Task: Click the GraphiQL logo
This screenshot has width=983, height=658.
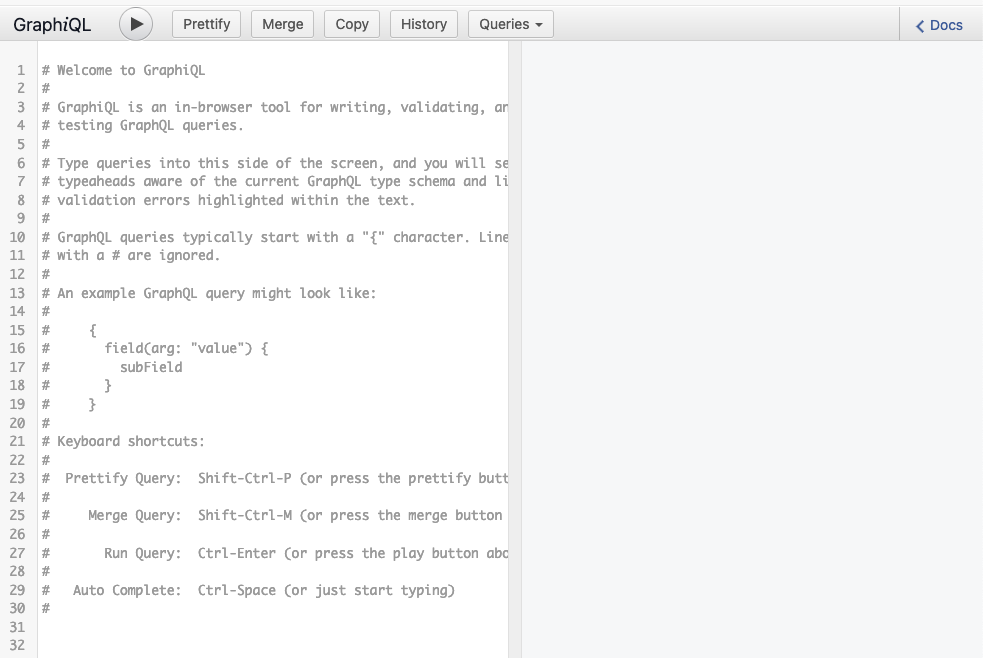Action: click(51, 23)
